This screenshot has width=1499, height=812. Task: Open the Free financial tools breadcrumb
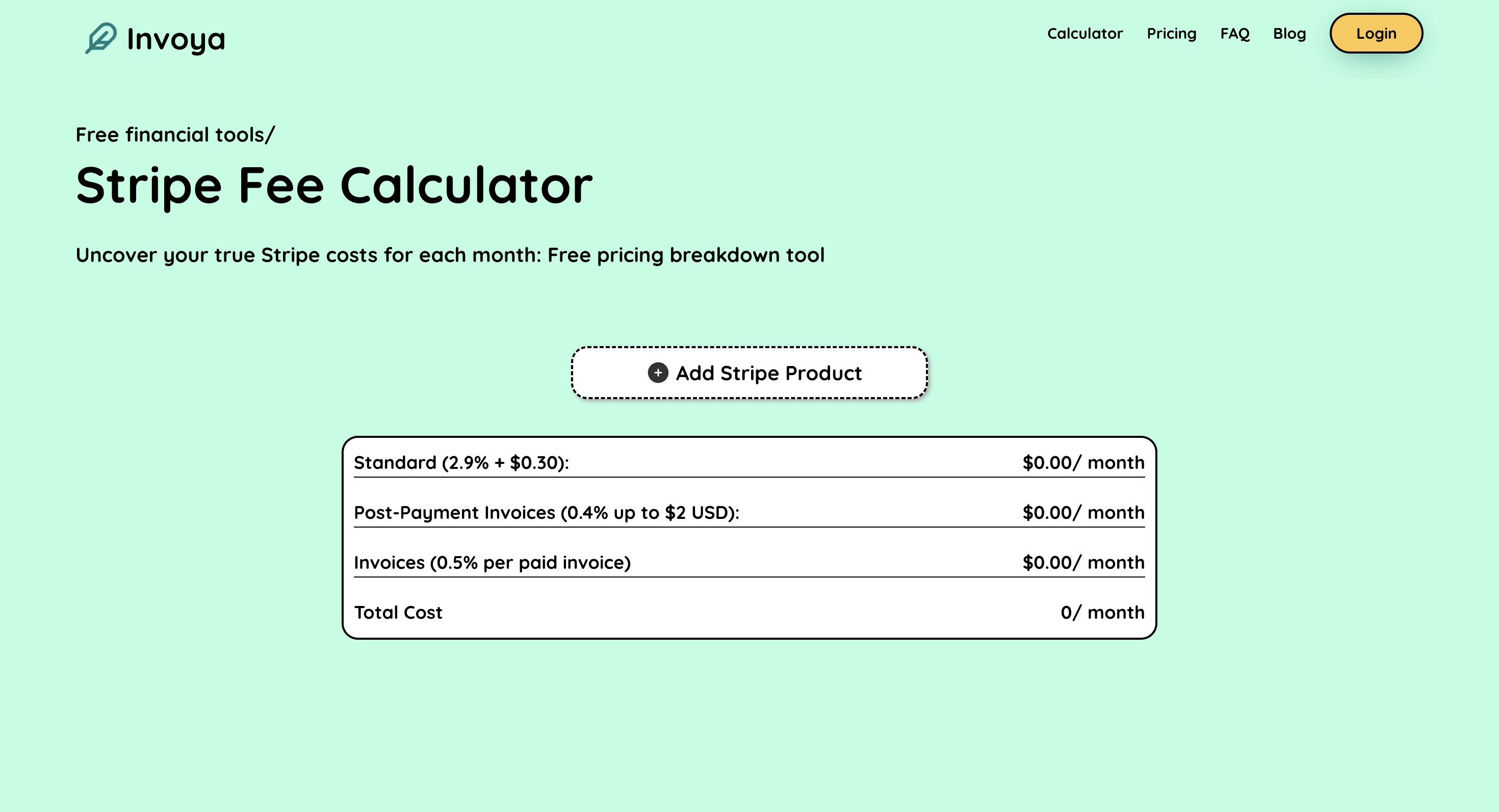coord(175,135)
